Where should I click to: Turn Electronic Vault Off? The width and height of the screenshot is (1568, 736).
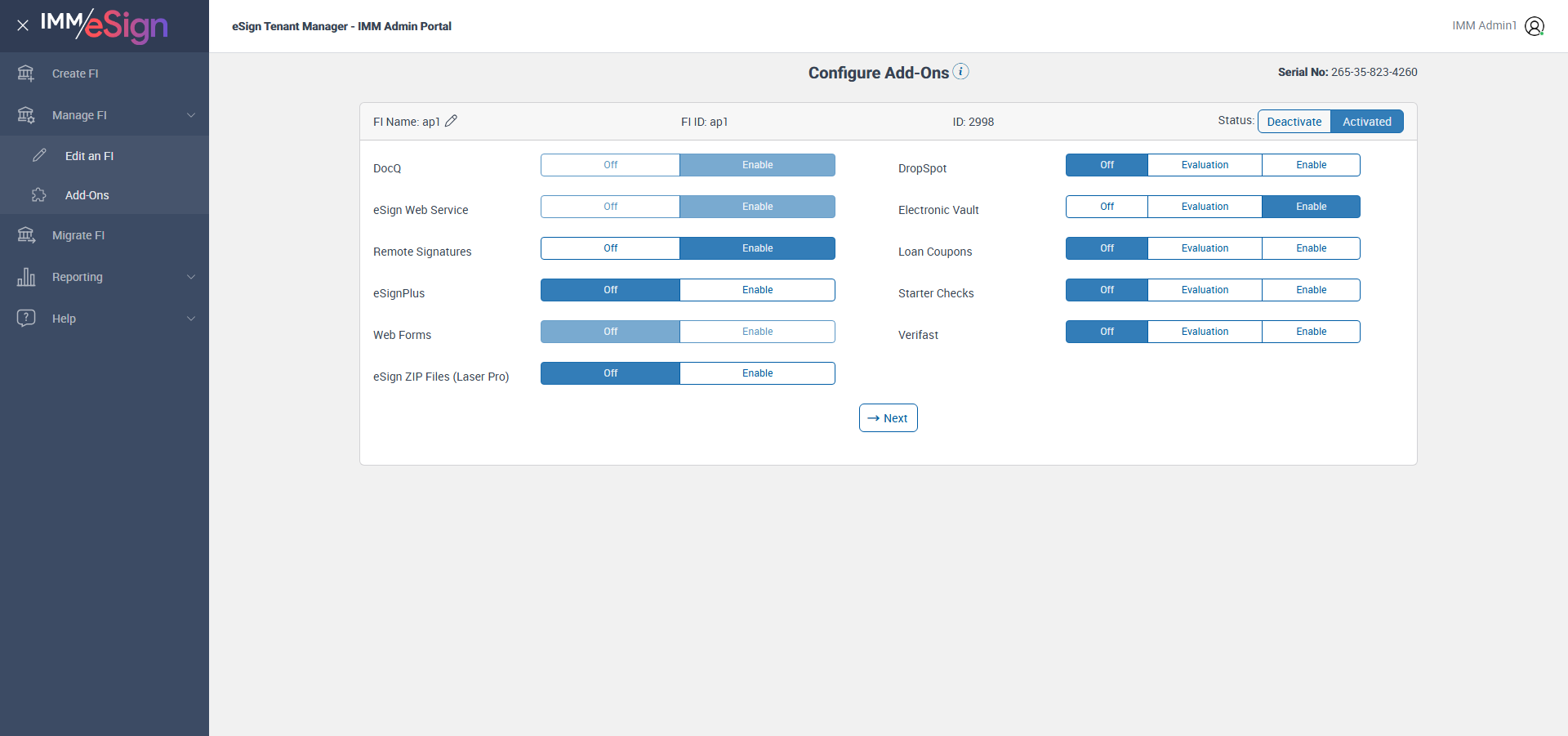click(1107, 207)
